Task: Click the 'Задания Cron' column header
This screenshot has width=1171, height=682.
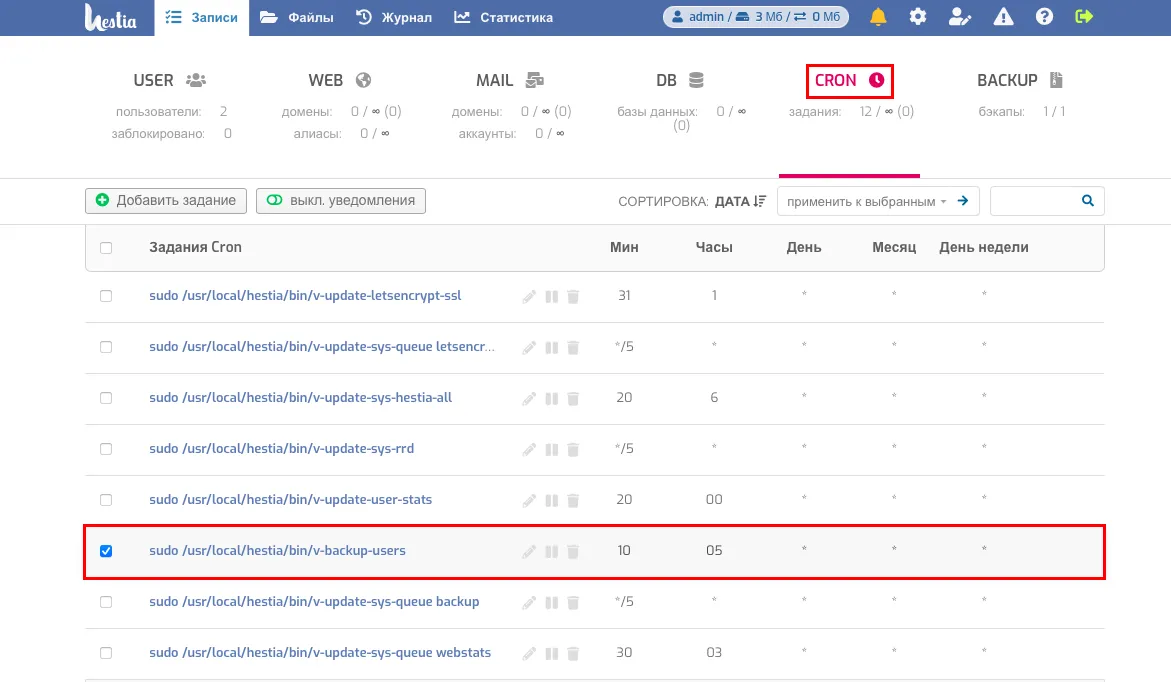Action: (x=195, y=247)
